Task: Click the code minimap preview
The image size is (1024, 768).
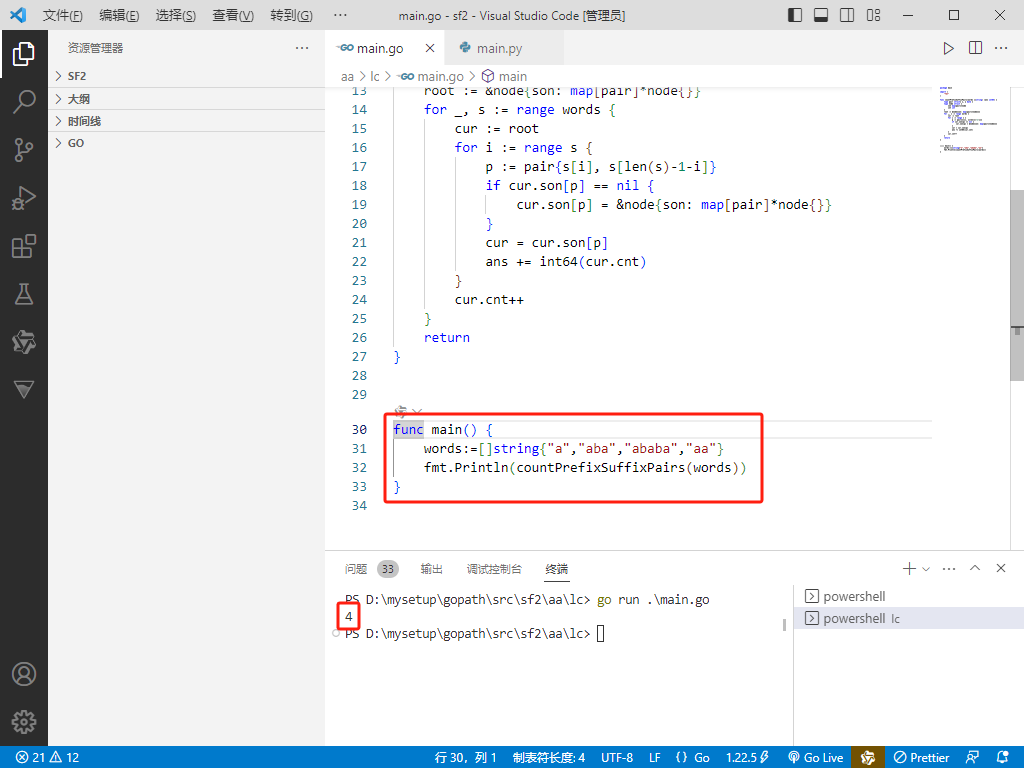Action: point(968,119)
